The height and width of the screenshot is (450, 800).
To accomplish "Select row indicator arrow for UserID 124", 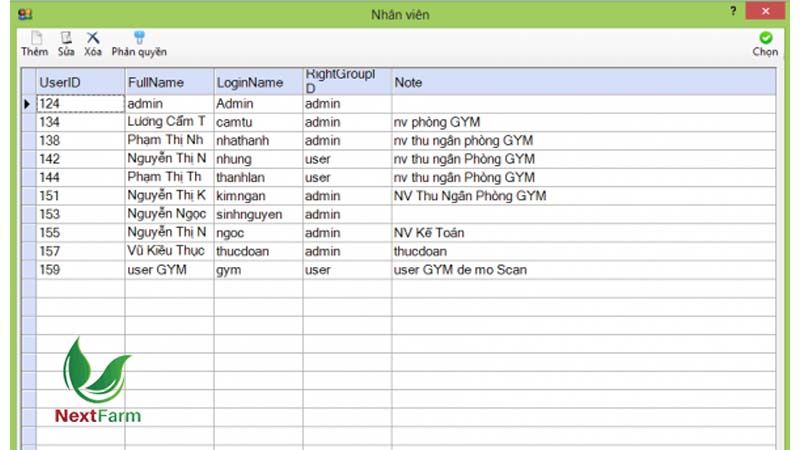I will pyautogui.click(x=27, y=103).
